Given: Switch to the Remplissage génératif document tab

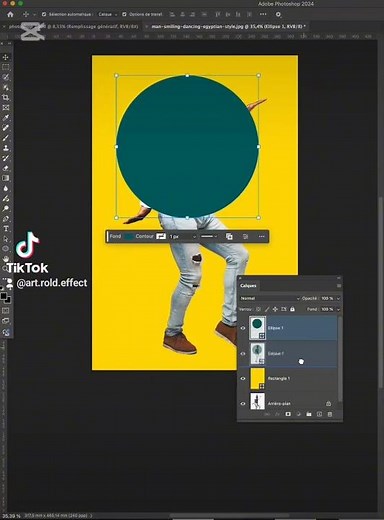Looking at the screenshot, I should 74,26.
